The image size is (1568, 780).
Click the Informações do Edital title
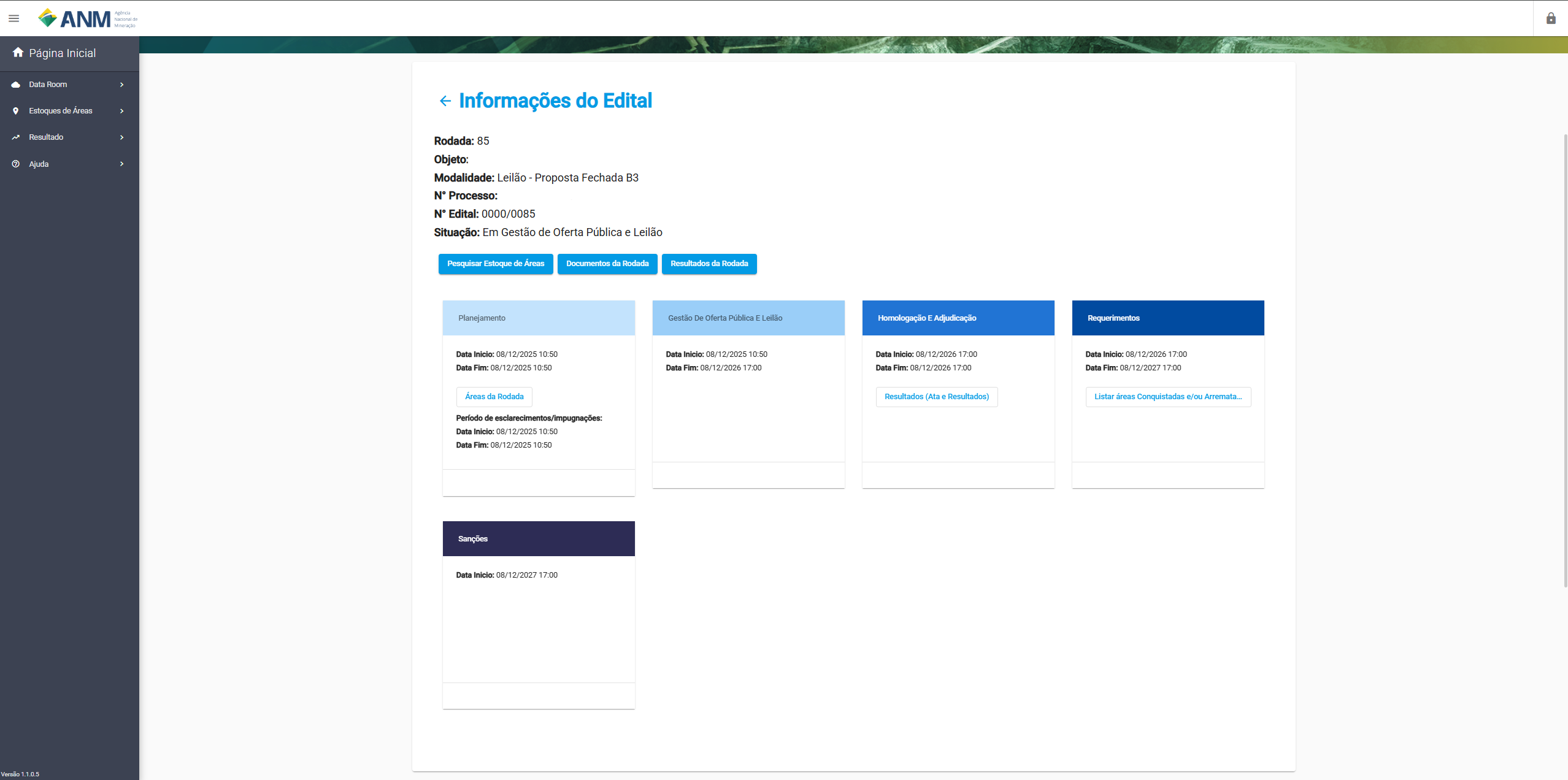(555, 101)
